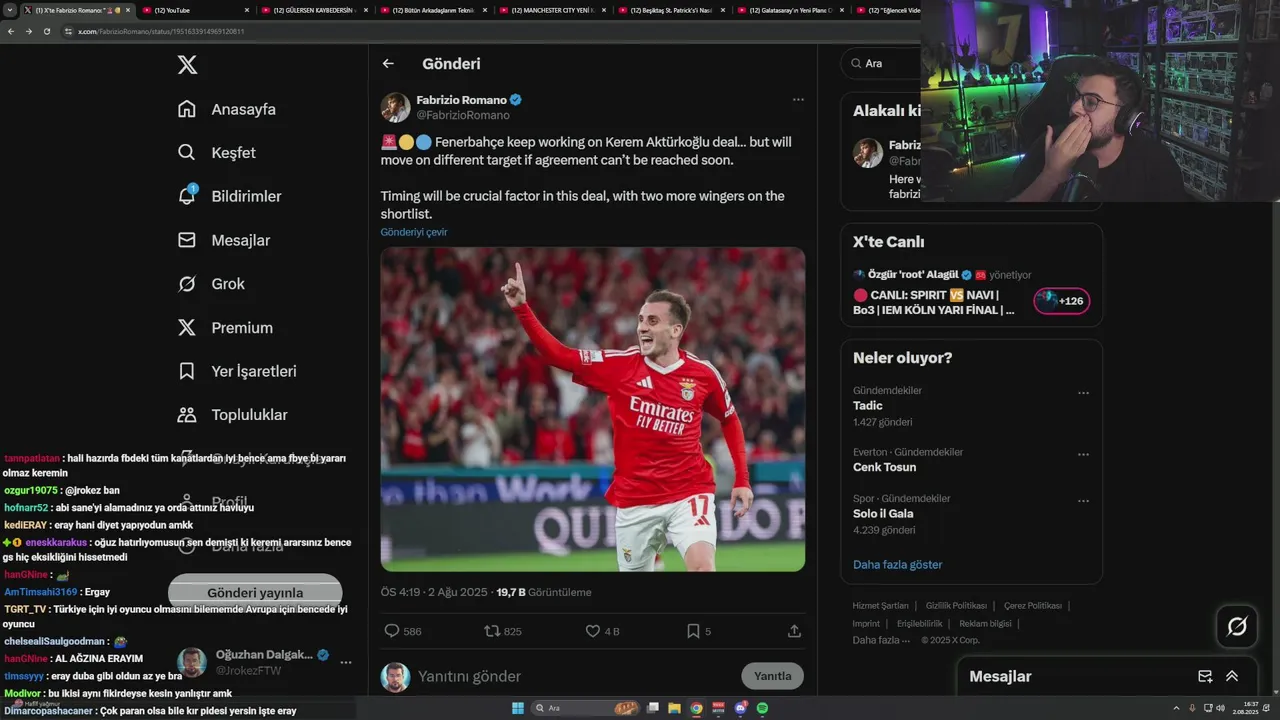1280x720 pixels.
Task: Click the Gönderiyi çevir translate link
Action: (414, 232)
